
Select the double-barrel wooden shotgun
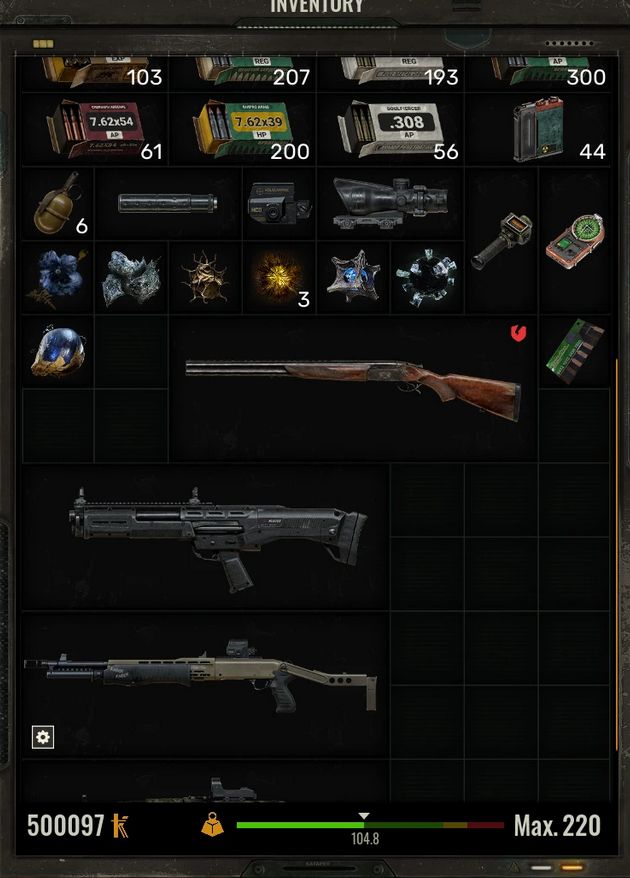(x=353, y=389)
